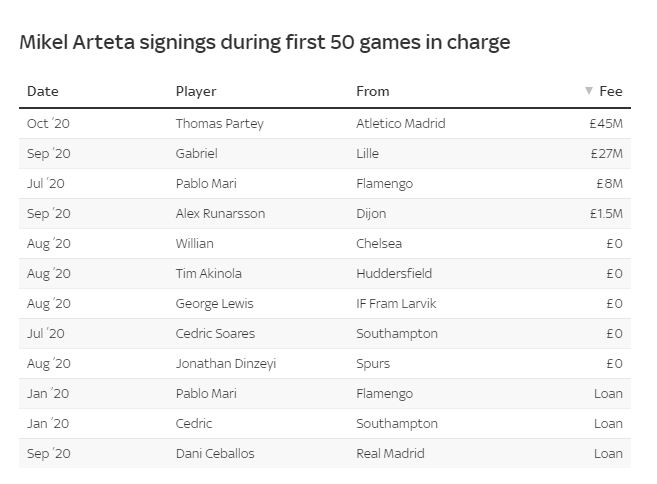Click the Gabriel player cell
The height and width of the screenshot is (484, 657).
tap(197, 154)
